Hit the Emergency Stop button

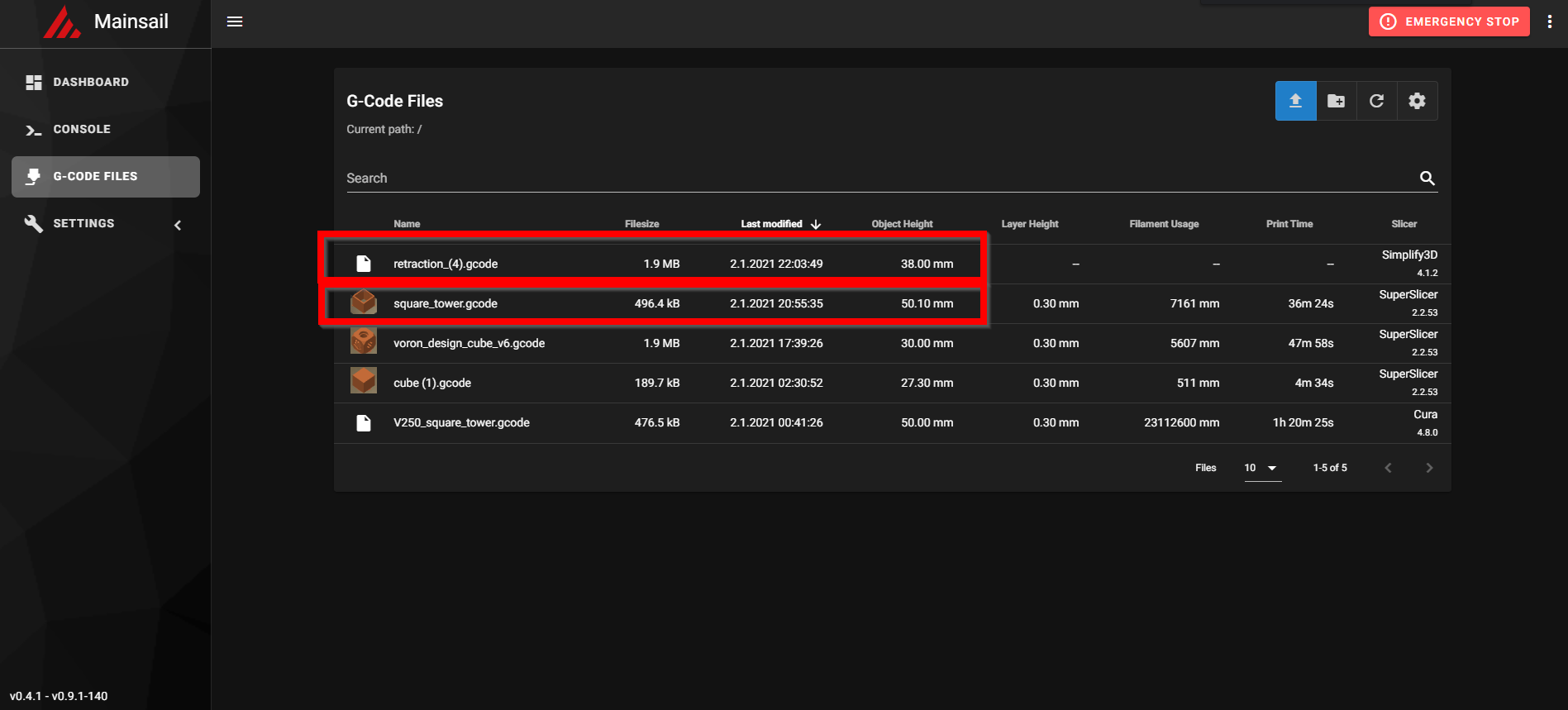tap(1449, 21)
